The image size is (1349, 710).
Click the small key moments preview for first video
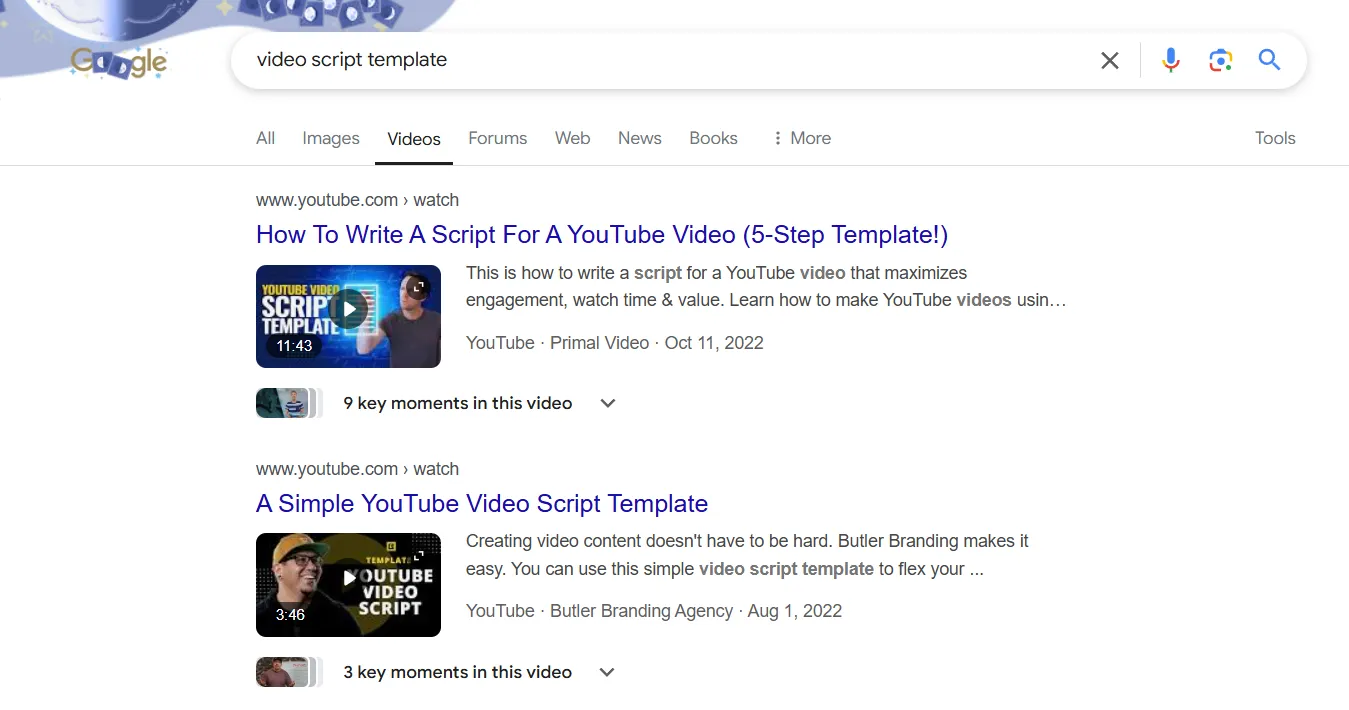(288, 403)
